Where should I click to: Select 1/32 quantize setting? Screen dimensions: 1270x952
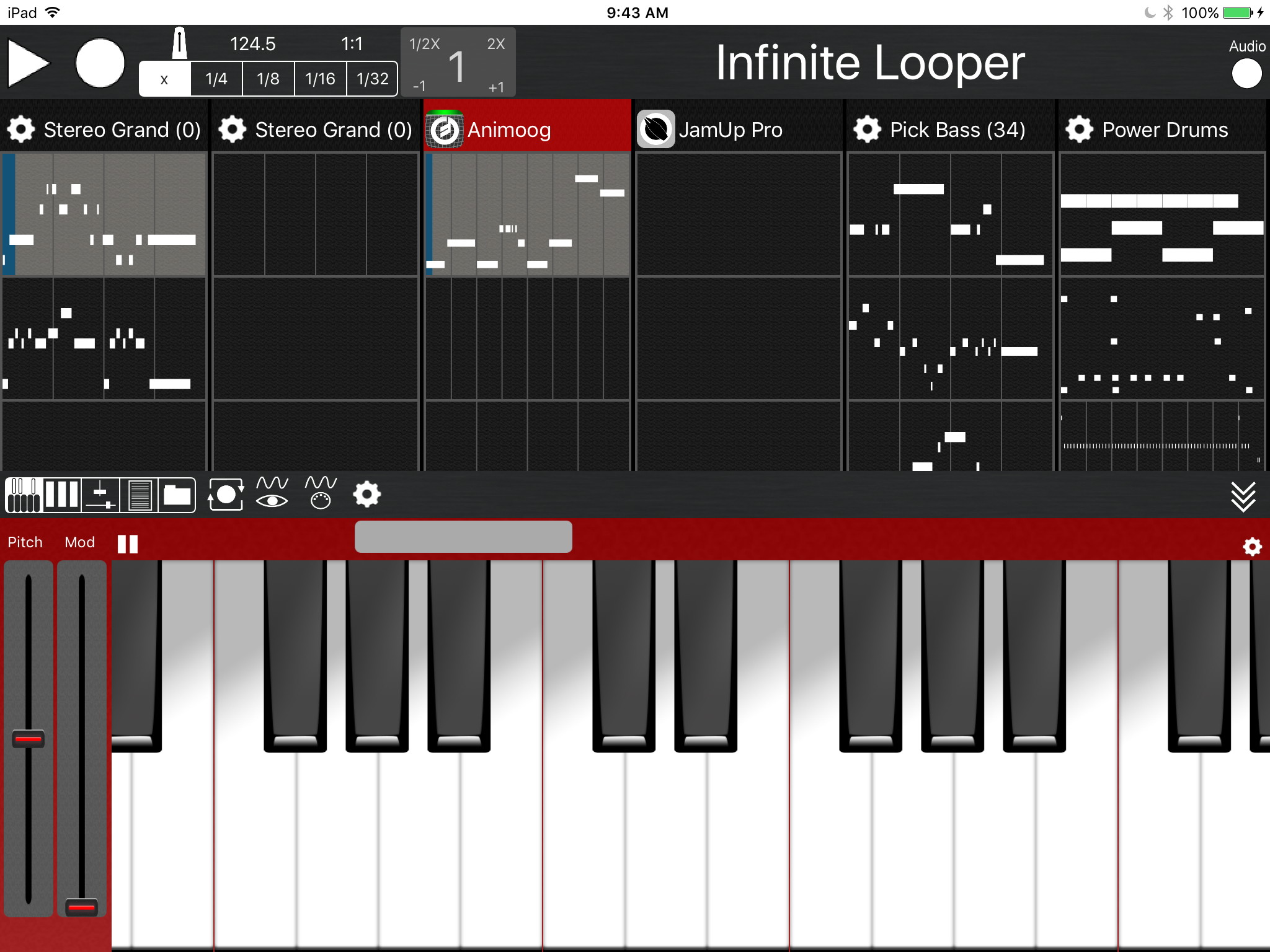point(372,79)
